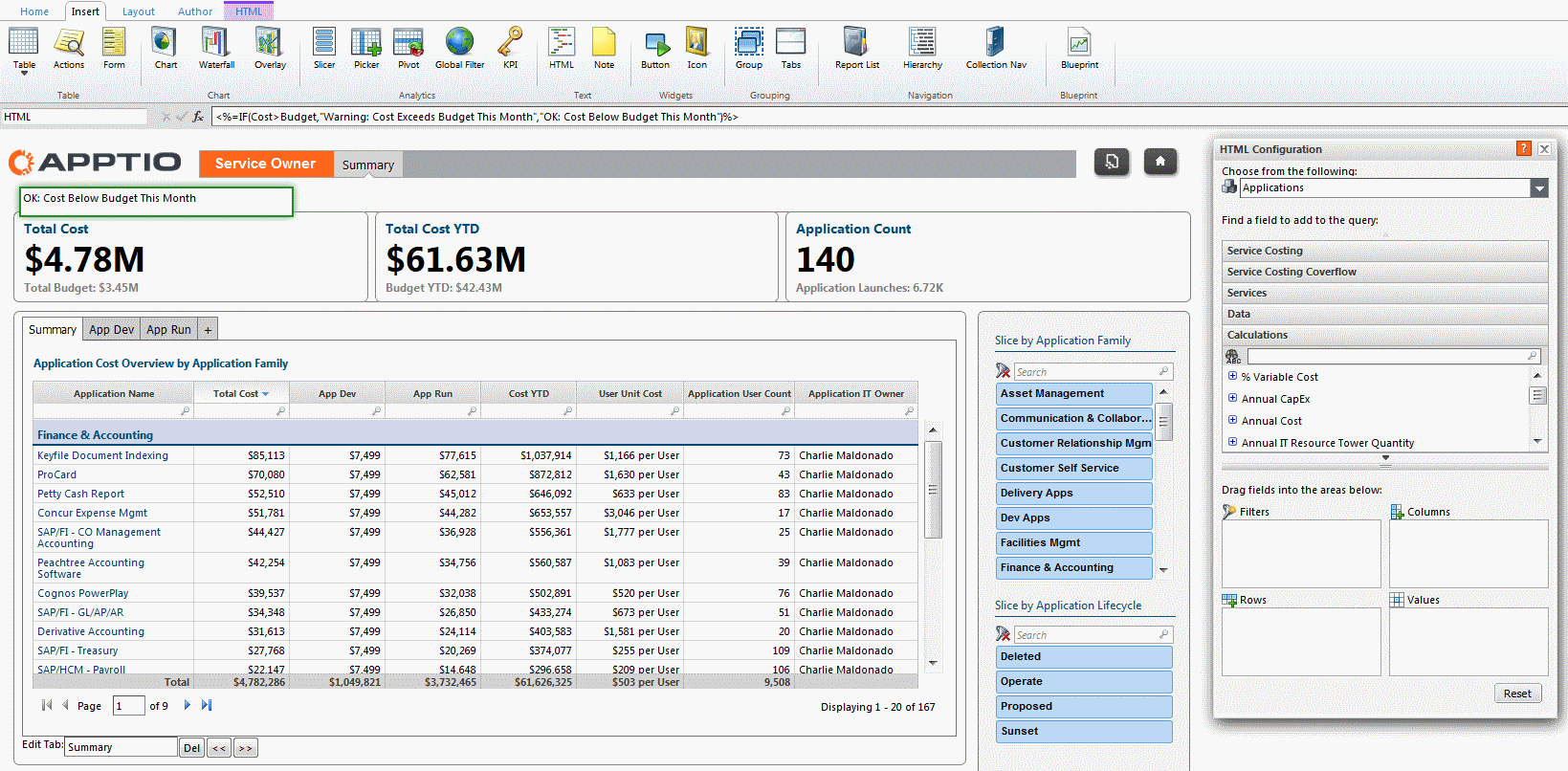This screenshot has width=1568, height=771.
Task: Clear the Application Family slicer filter
Action: click(x=1003, y=371)
